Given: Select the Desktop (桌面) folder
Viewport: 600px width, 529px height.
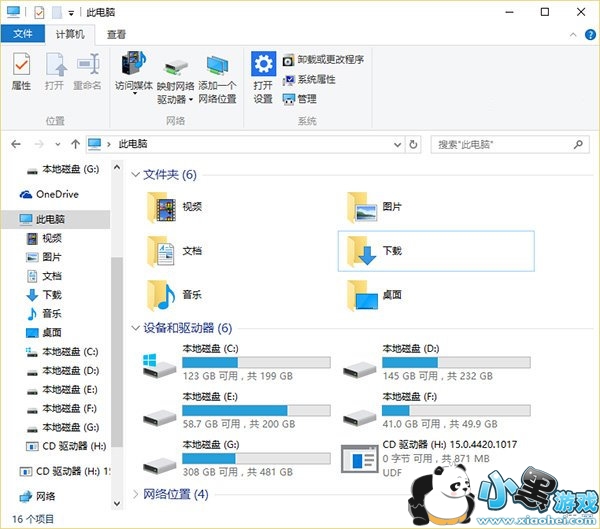Looking at the screenshot, I should click(x=374, y=295).
